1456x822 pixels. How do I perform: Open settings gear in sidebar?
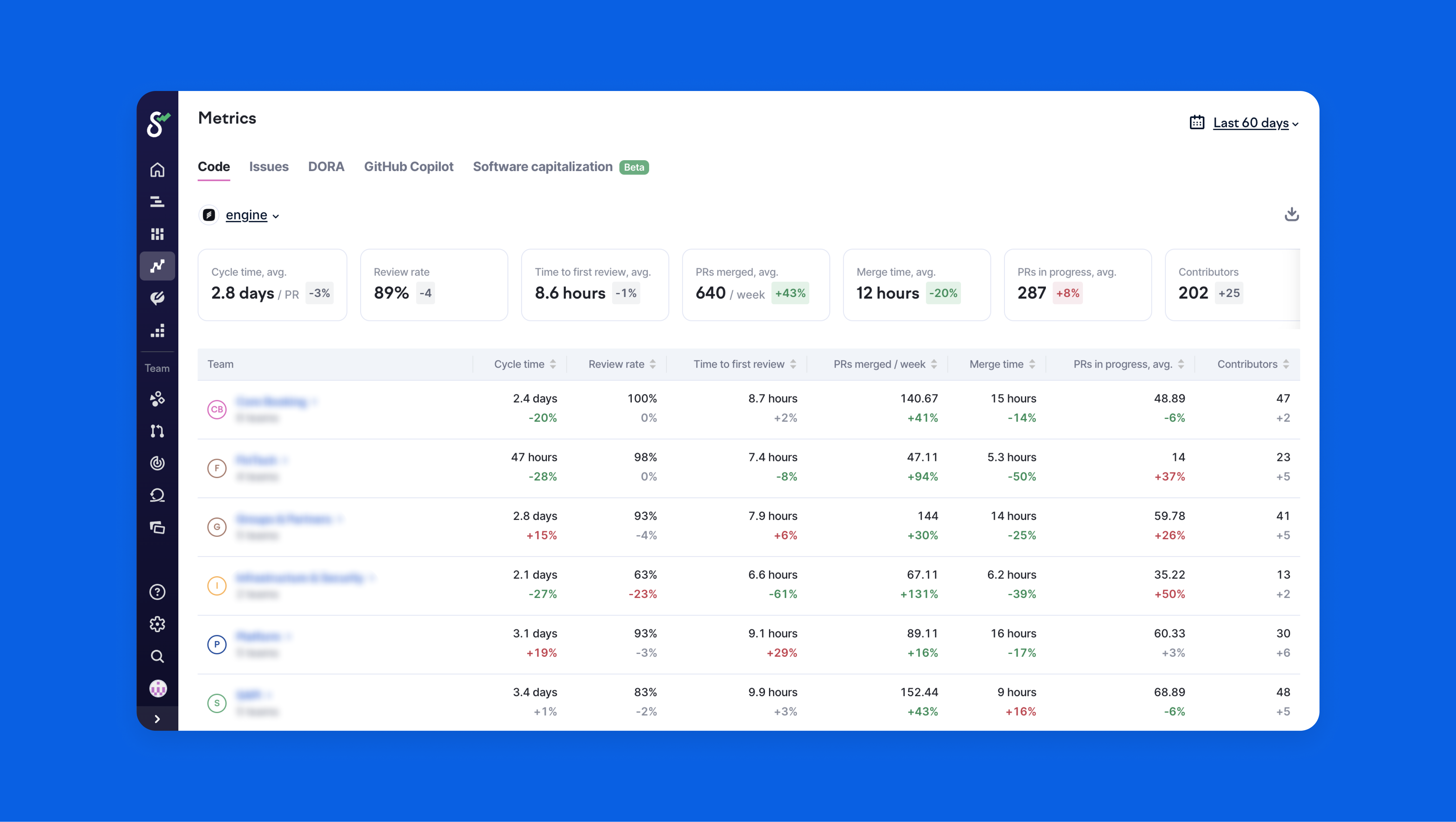(x=157, y=624)
